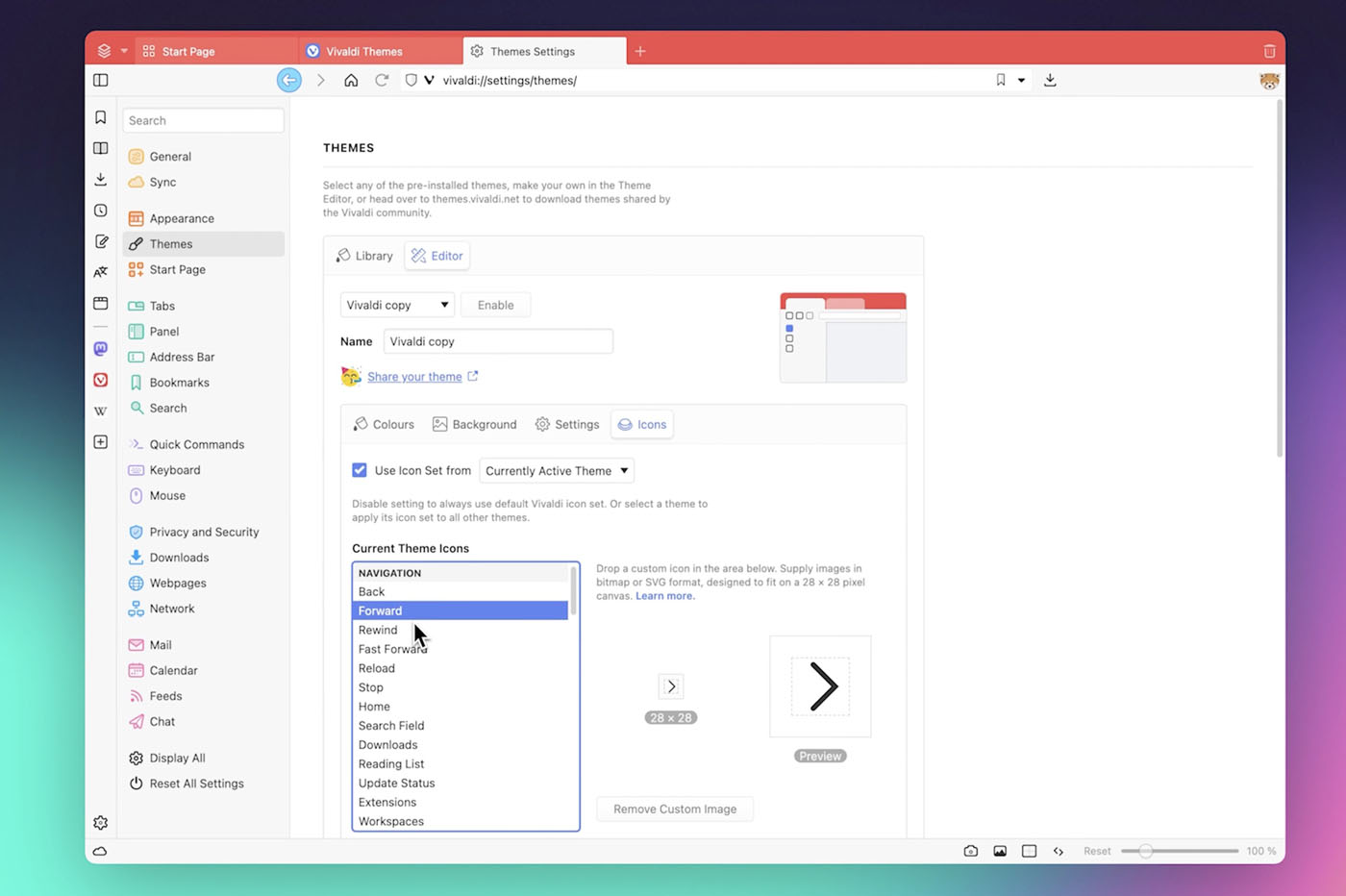Open the Colours tab
This screenshot has height=896, width=1346.
point(384,424)
